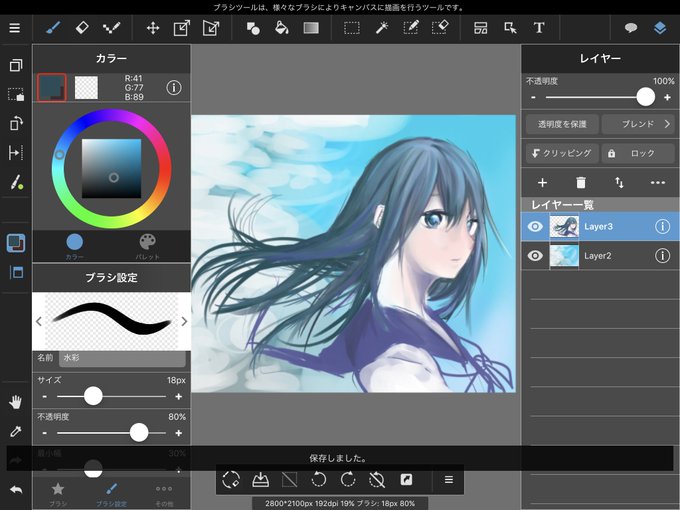Show next brush with right chevron
Screen dimensions: 680x510
pos(184,321)
